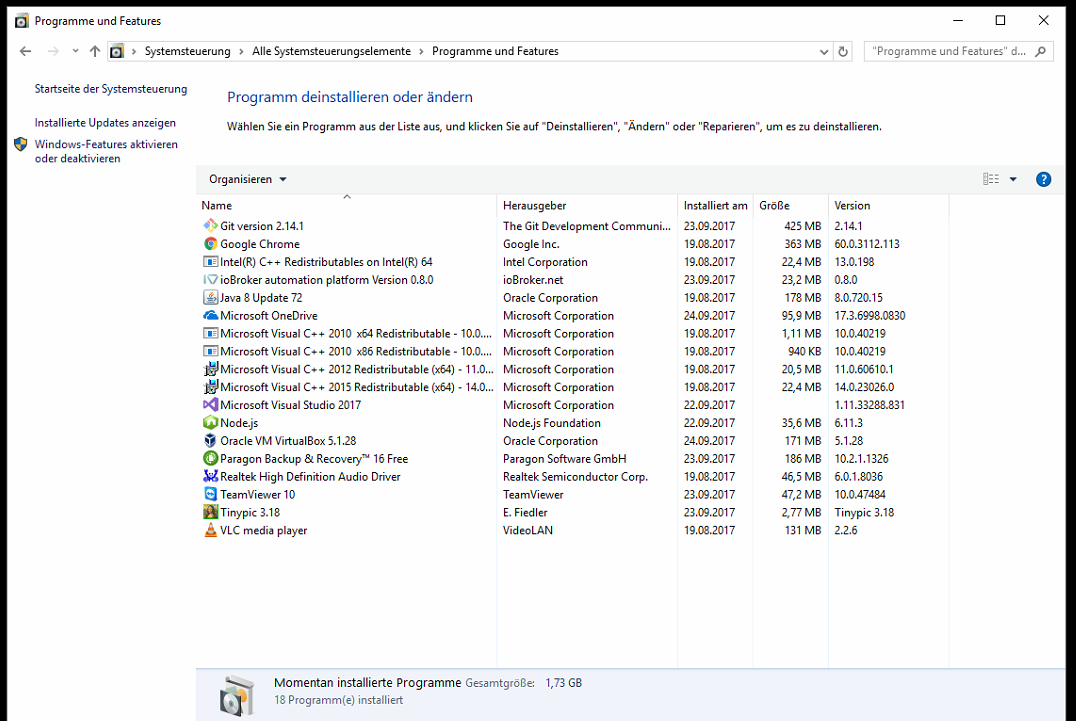1076x721 pixels.
Task: Select the VLC media player program name
Action: point(264,530)
